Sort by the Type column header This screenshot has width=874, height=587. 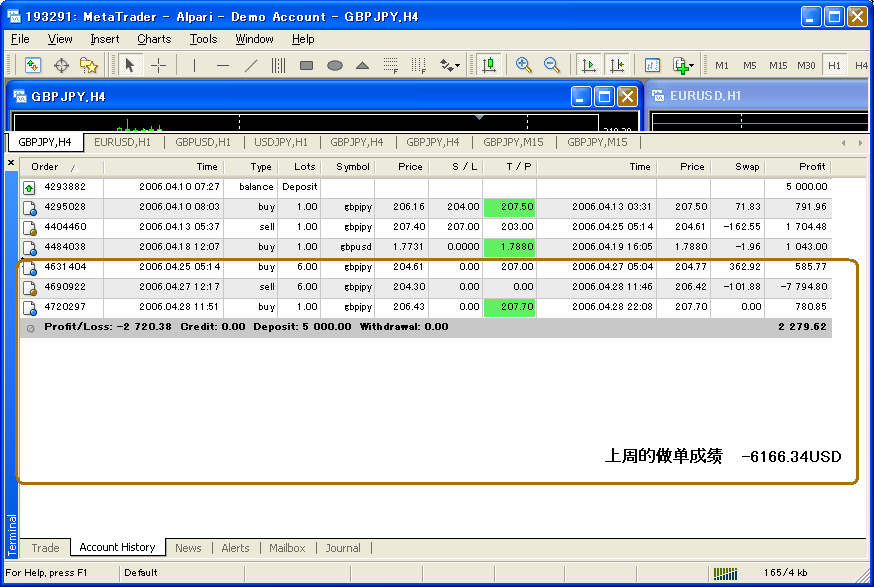pos(251,167)
